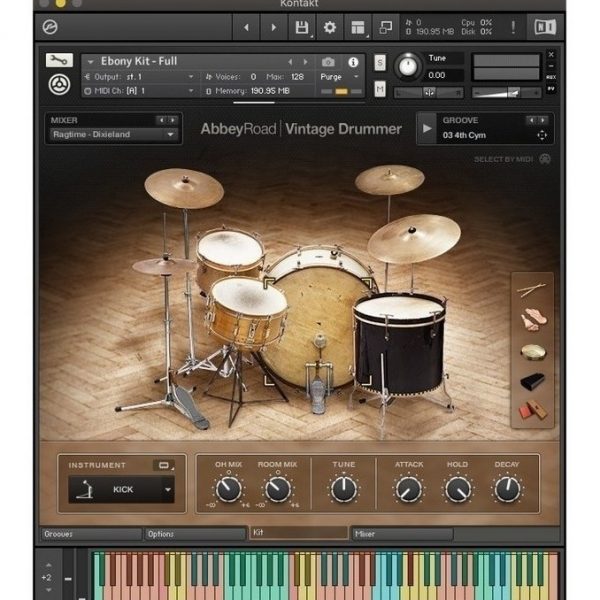Open the save floppy disk menu
600x600 pixels.
click(302, 27)
